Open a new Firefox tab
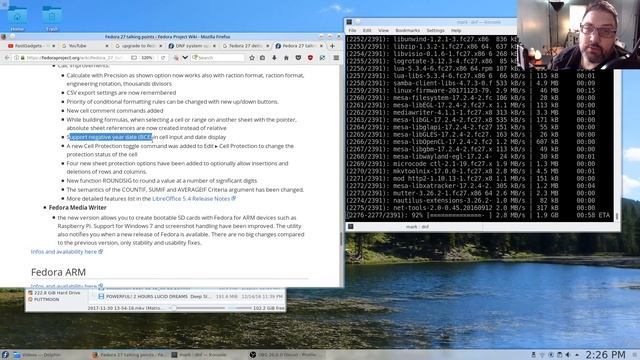Viewport: 640px width, 360px height. point(332,46)
